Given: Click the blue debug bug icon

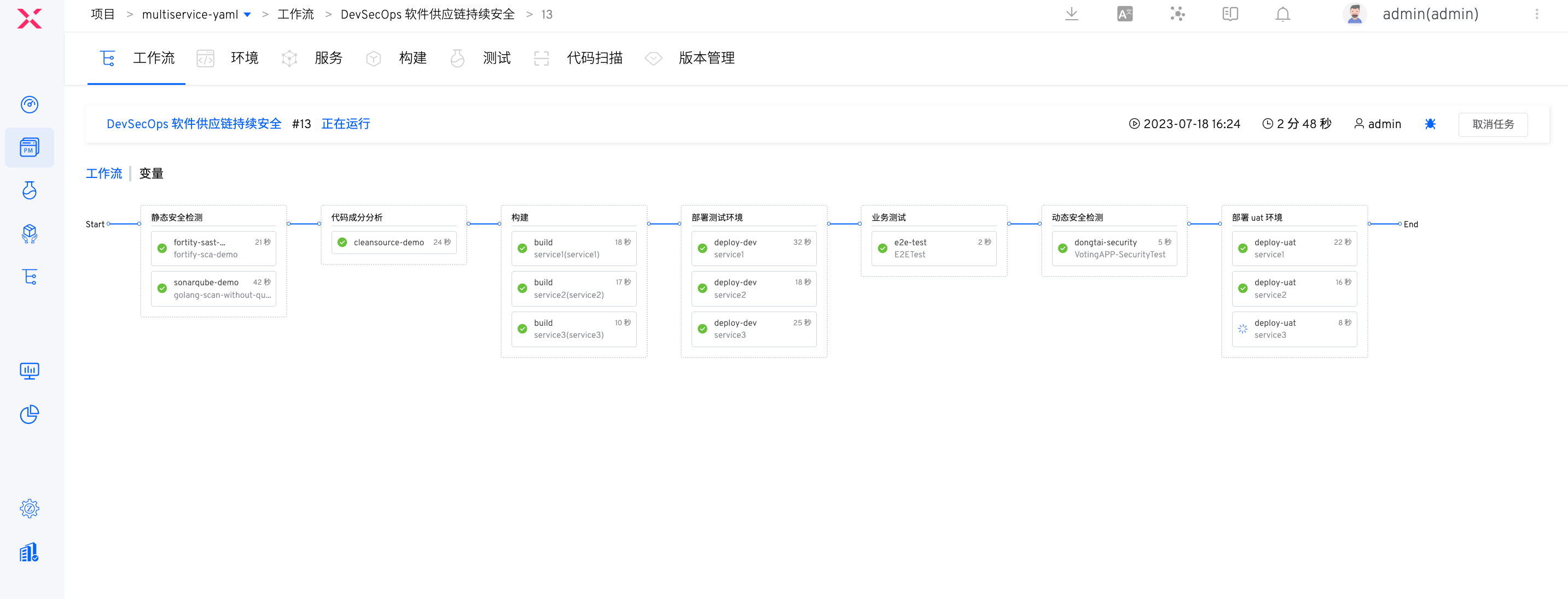Looking at the screenshot, I should pyautogui.click(x=1430, y=124).
